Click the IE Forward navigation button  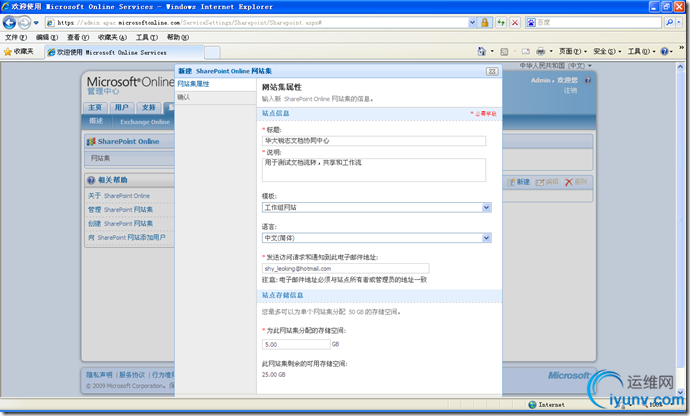click(x=24, y=22)
